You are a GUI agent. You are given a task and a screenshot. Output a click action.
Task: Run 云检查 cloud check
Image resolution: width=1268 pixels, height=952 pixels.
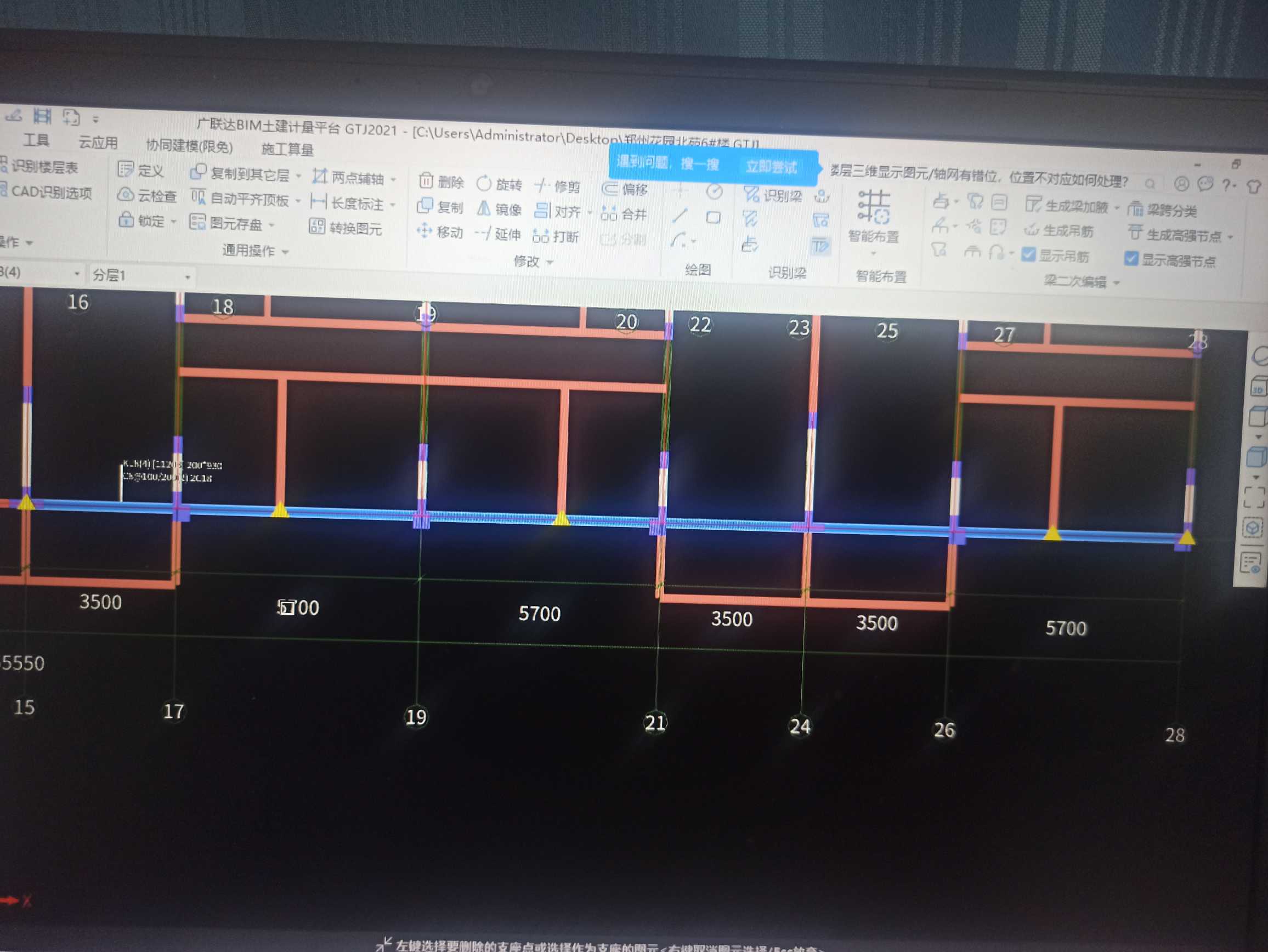pos(147,195)
